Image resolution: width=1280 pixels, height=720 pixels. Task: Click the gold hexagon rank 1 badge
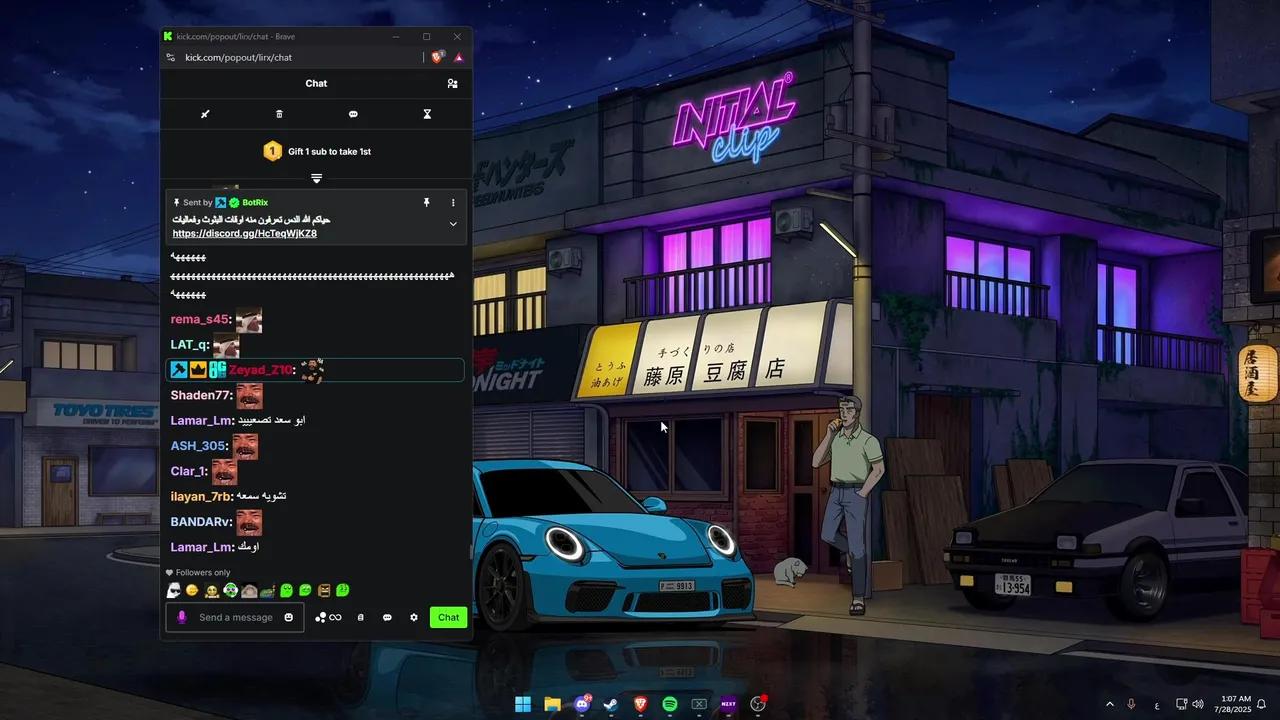click(272, 151)
